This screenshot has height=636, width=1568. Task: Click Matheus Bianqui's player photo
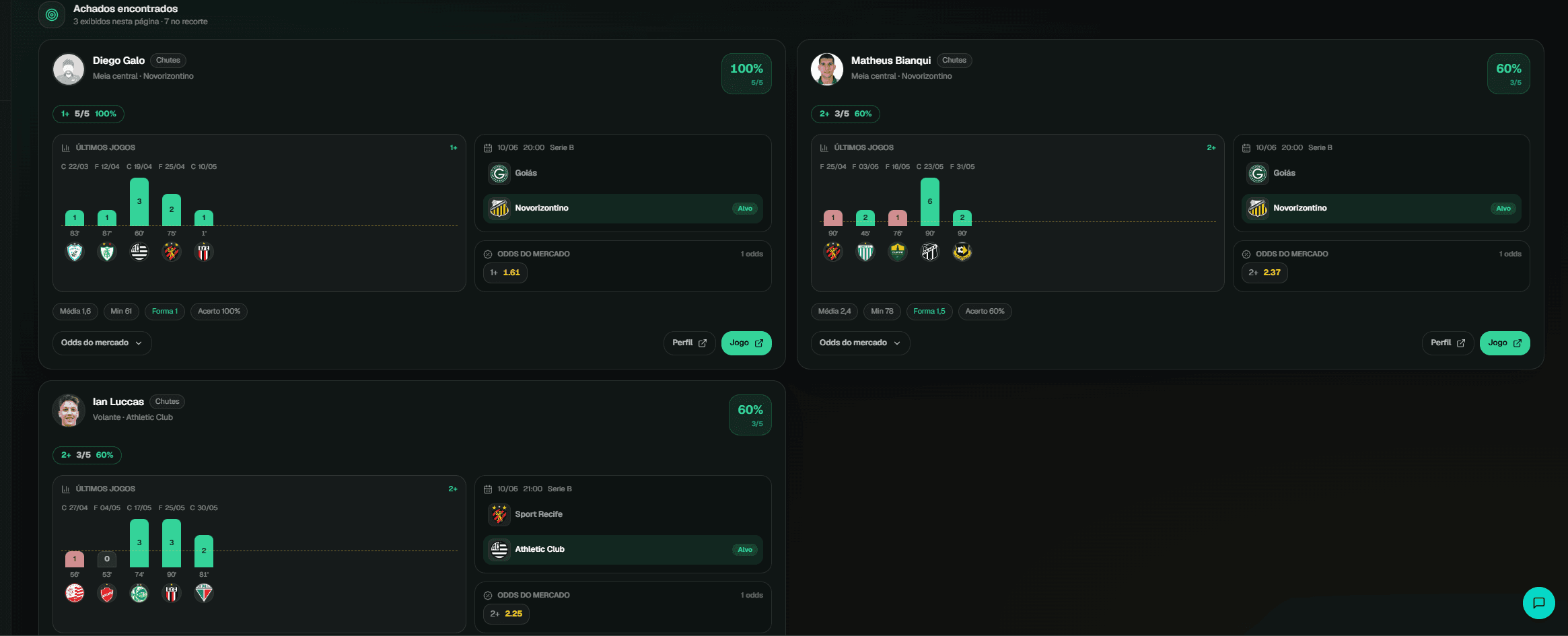point(827,69)
